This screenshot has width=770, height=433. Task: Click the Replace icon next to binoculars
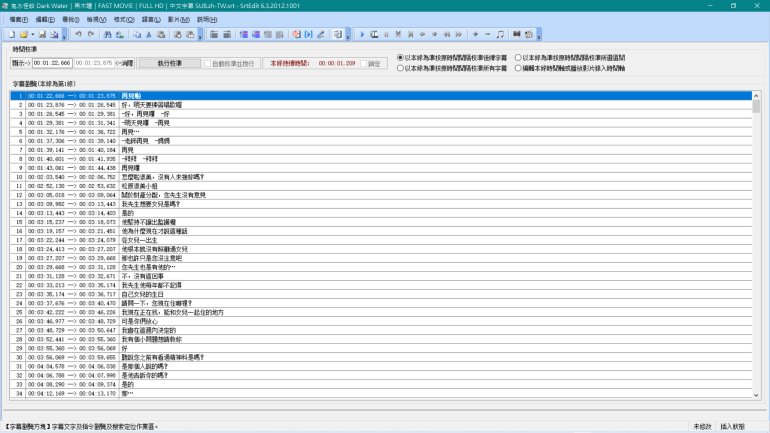119,34
